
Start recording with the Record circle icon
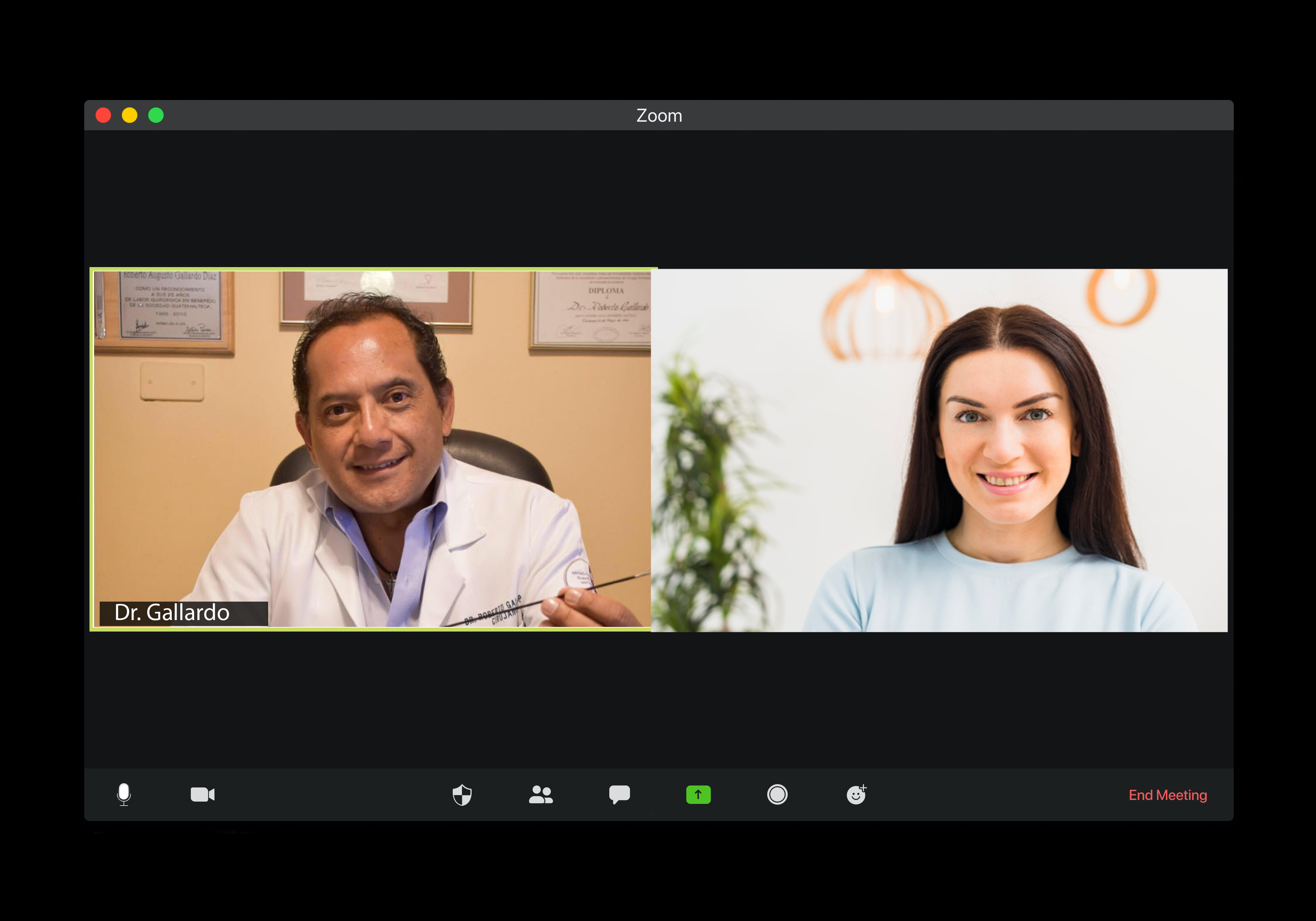(777, 794)
